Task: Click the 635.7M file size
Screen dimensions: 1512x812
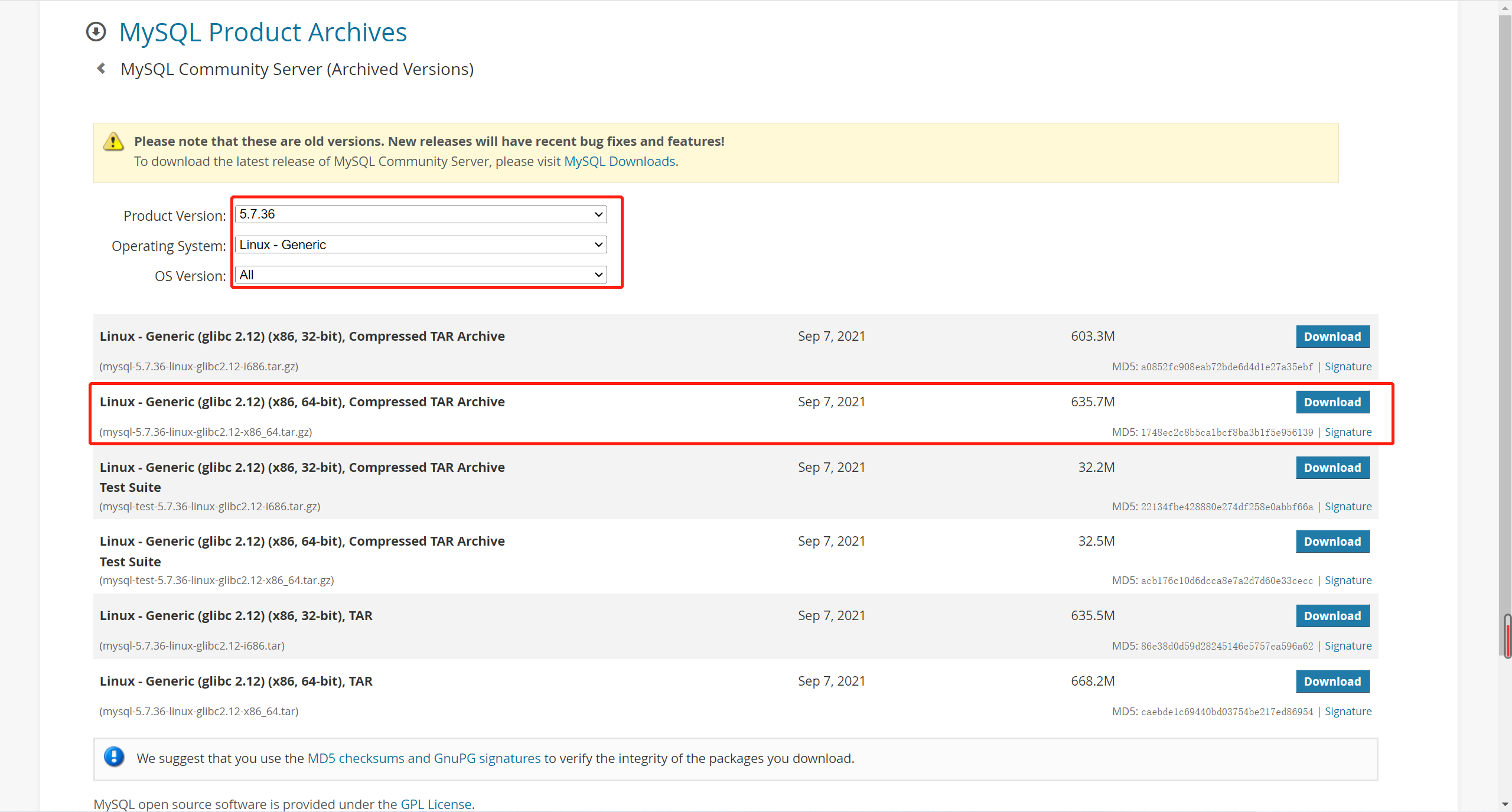Action: click(1093, 402)
